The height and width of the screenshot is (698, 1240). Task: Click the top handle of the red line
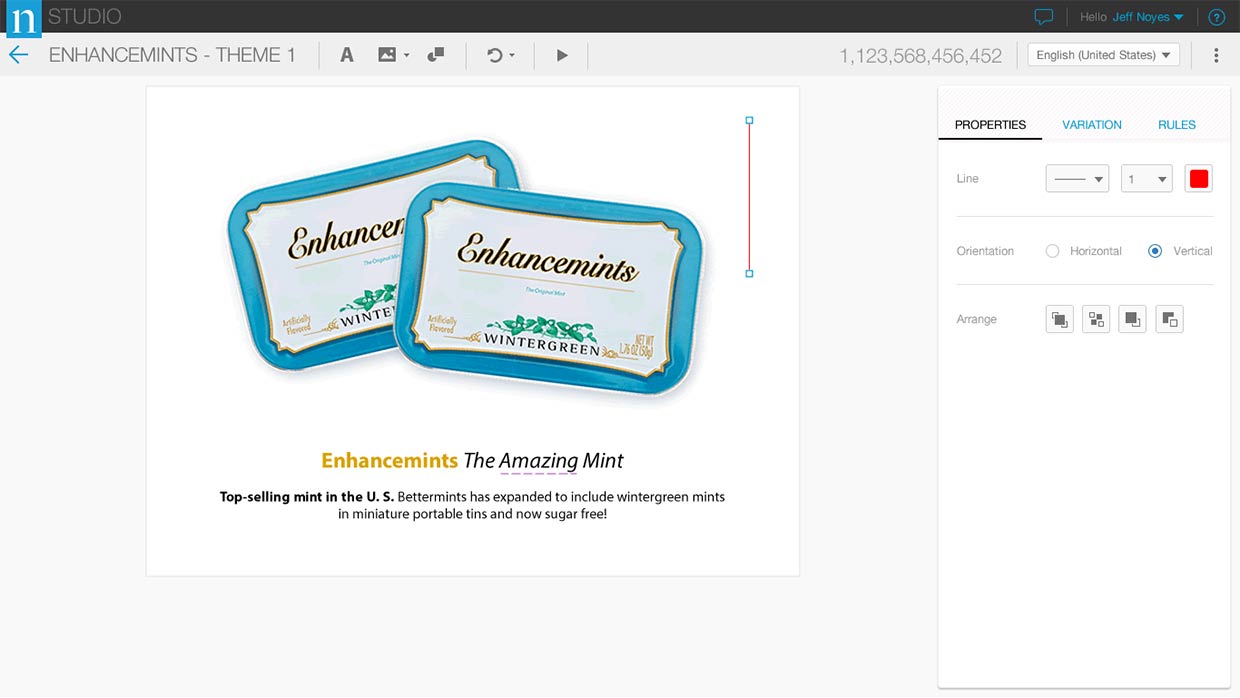pos(749,120)
